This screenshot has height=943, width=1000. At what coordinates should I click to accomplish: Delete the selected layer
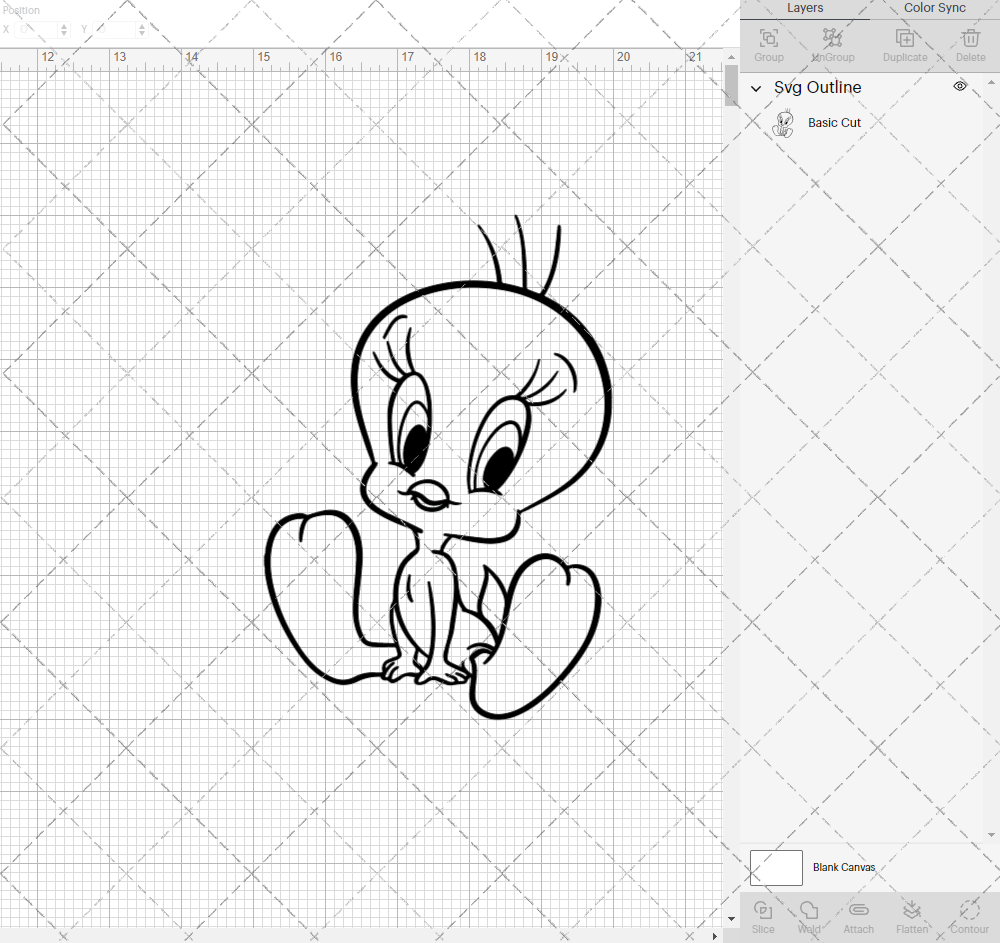coord(969,38)
